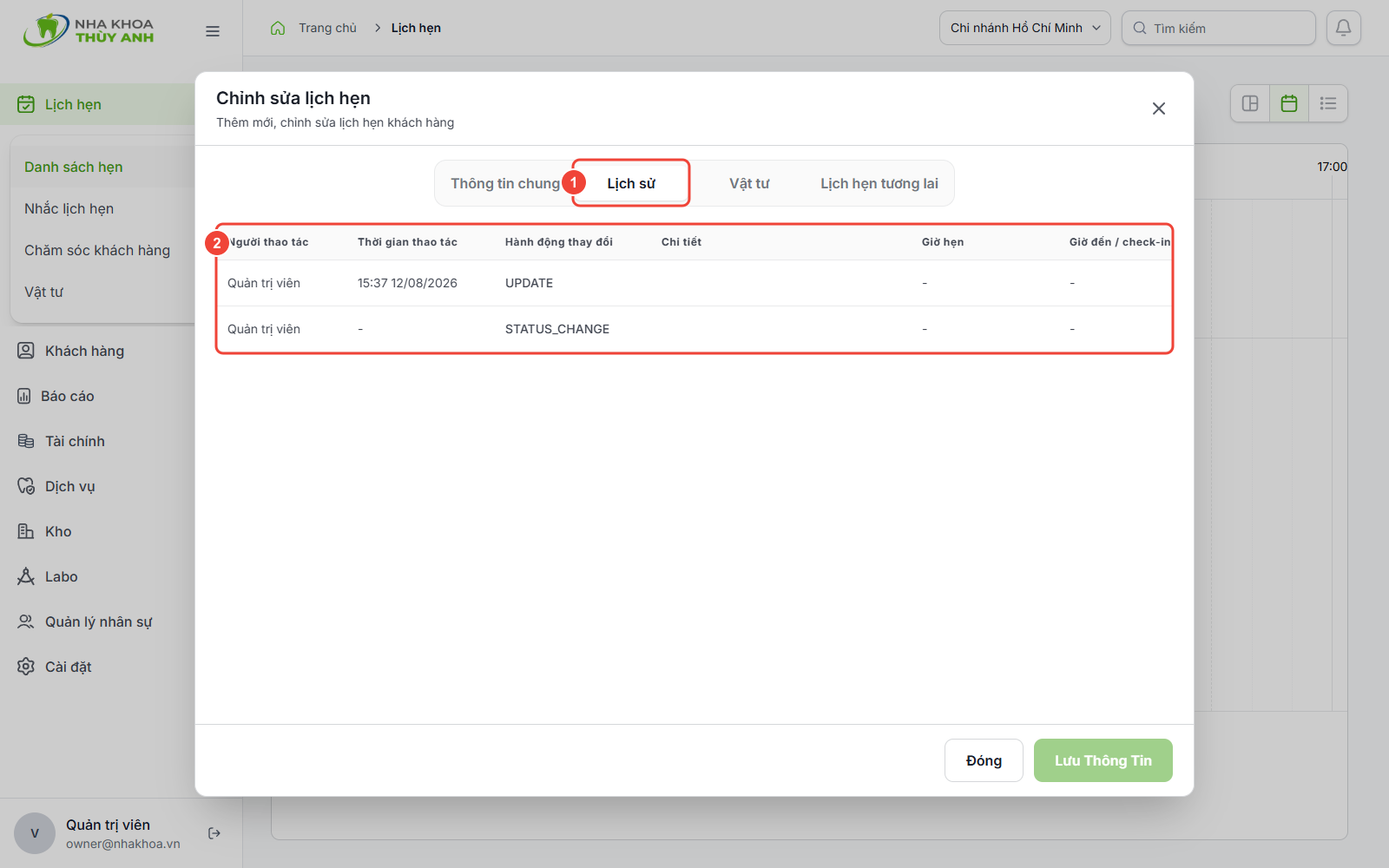Click the Giờ hẹn column header
Screen dimensions: 1389x868
click(943, 242)
